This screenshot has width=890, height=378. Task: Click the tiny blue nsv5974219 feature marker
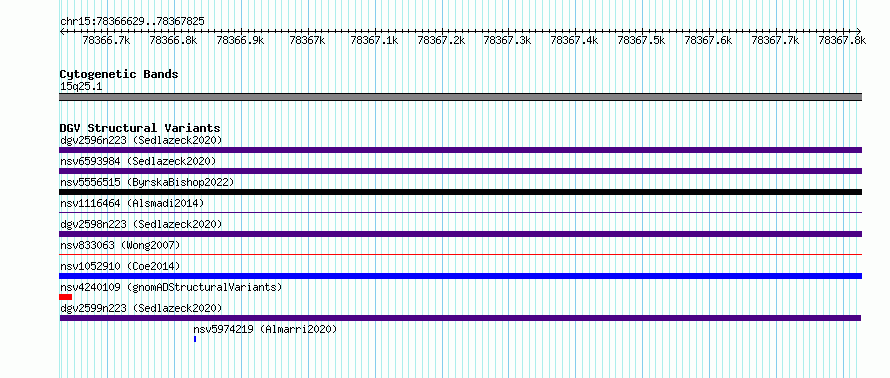pyautogui.click(x=195, y=339)
